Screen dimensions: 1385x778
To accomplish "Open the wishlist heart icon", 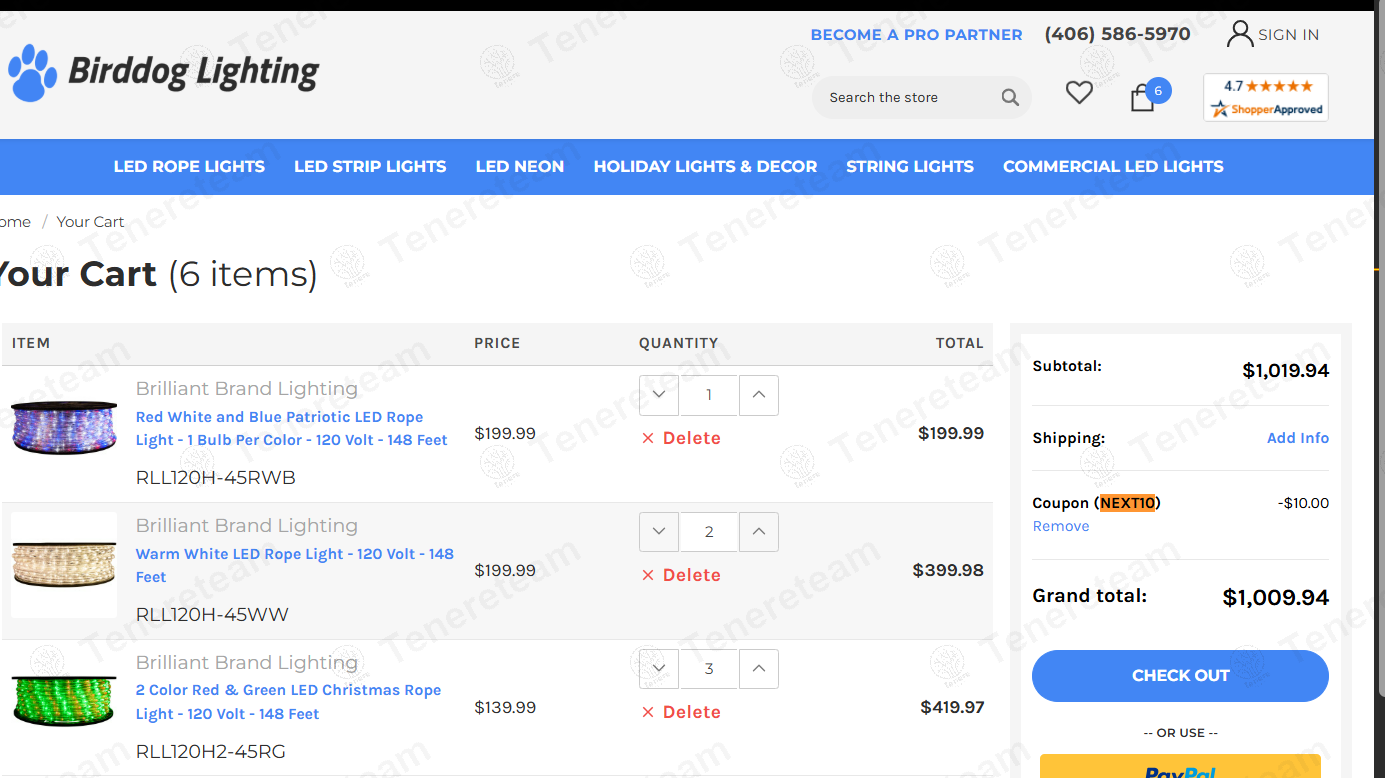I will point(1078,93).
